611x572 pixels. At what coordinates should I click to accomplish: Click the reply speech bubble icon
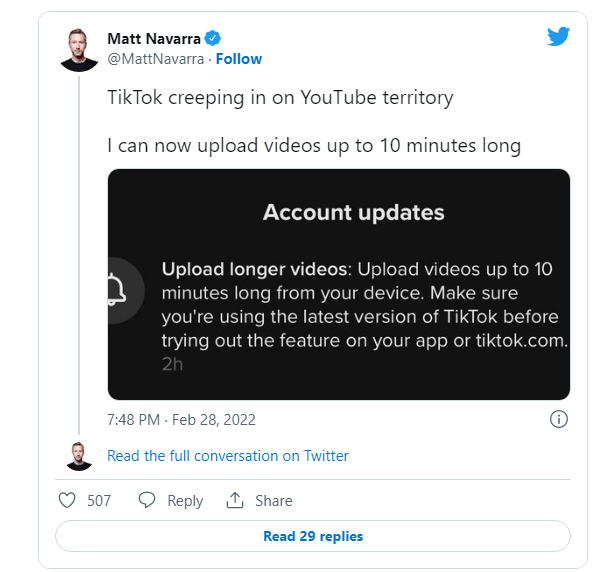click(x=147, y=500)
